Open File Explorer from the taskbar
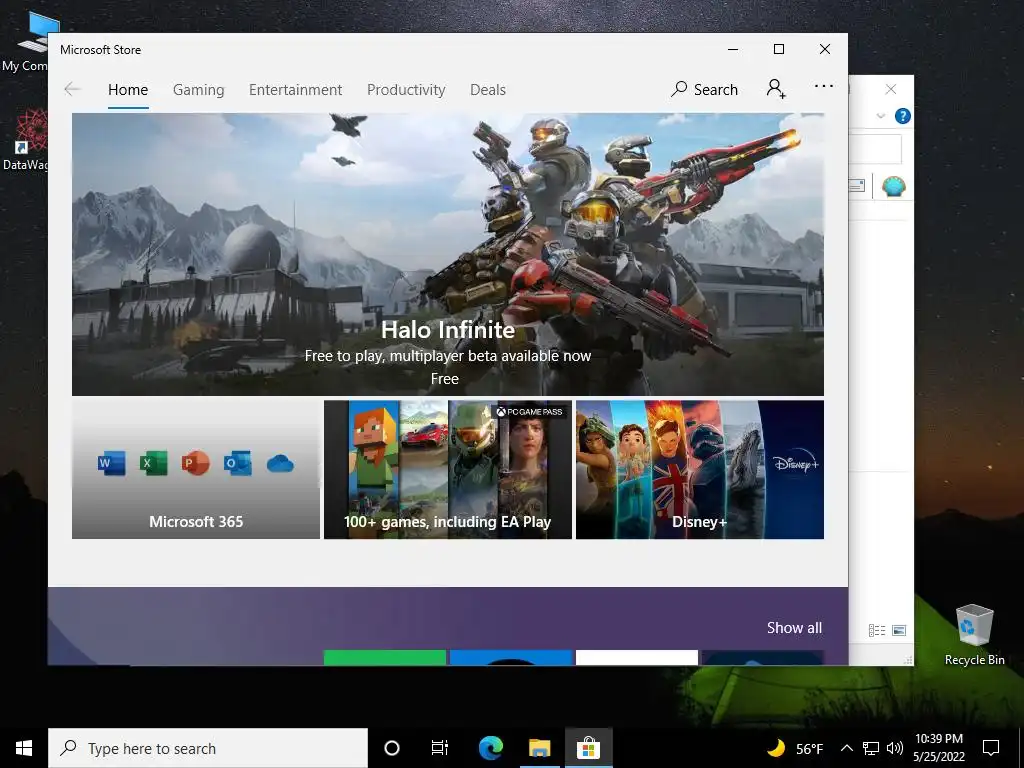 coord(539,748)
